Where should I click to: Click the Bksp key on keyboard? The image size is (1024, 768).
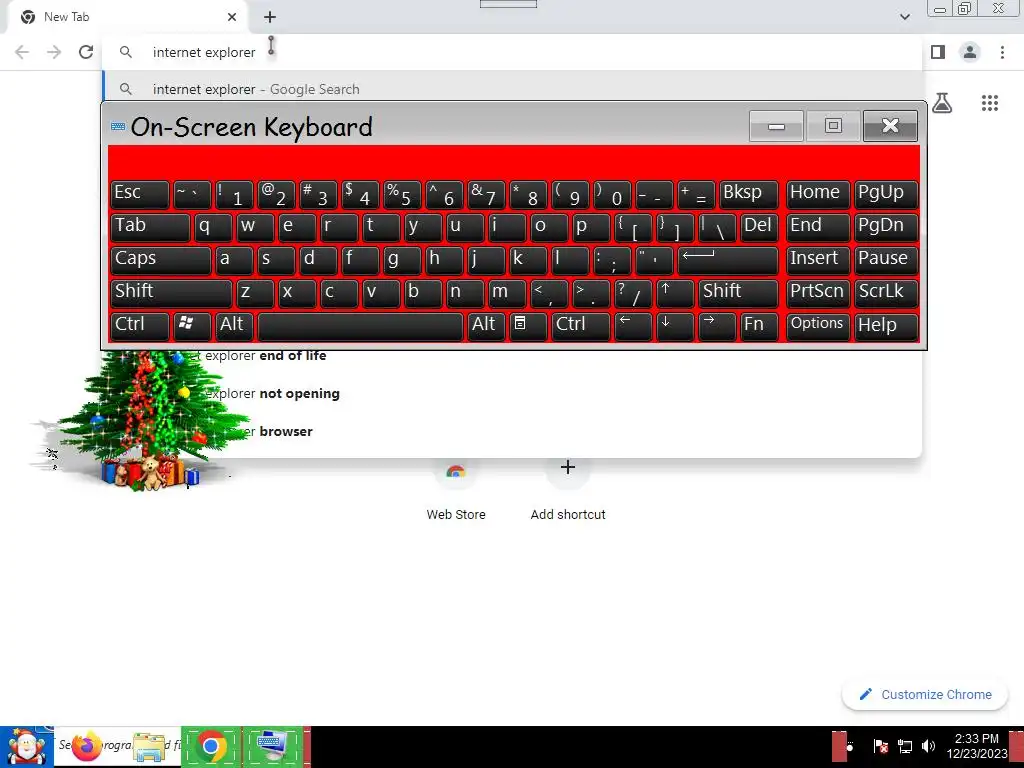click(x=749, y=195)
